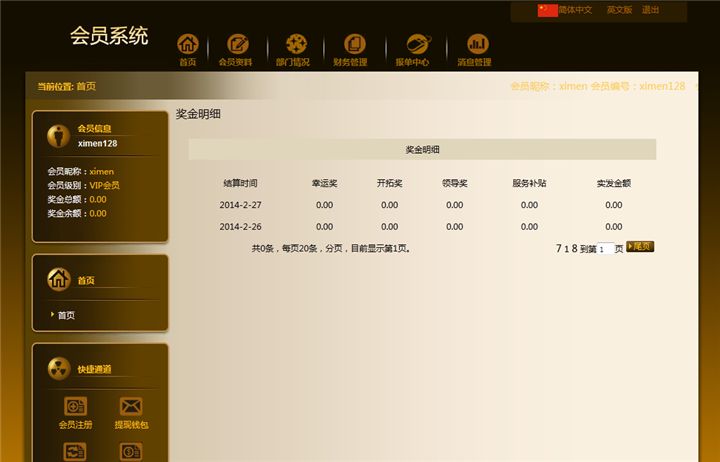720x462 pixels.
Task: Click 实发金额 value in the 2014-2-27 row
Action: (613, 205)
